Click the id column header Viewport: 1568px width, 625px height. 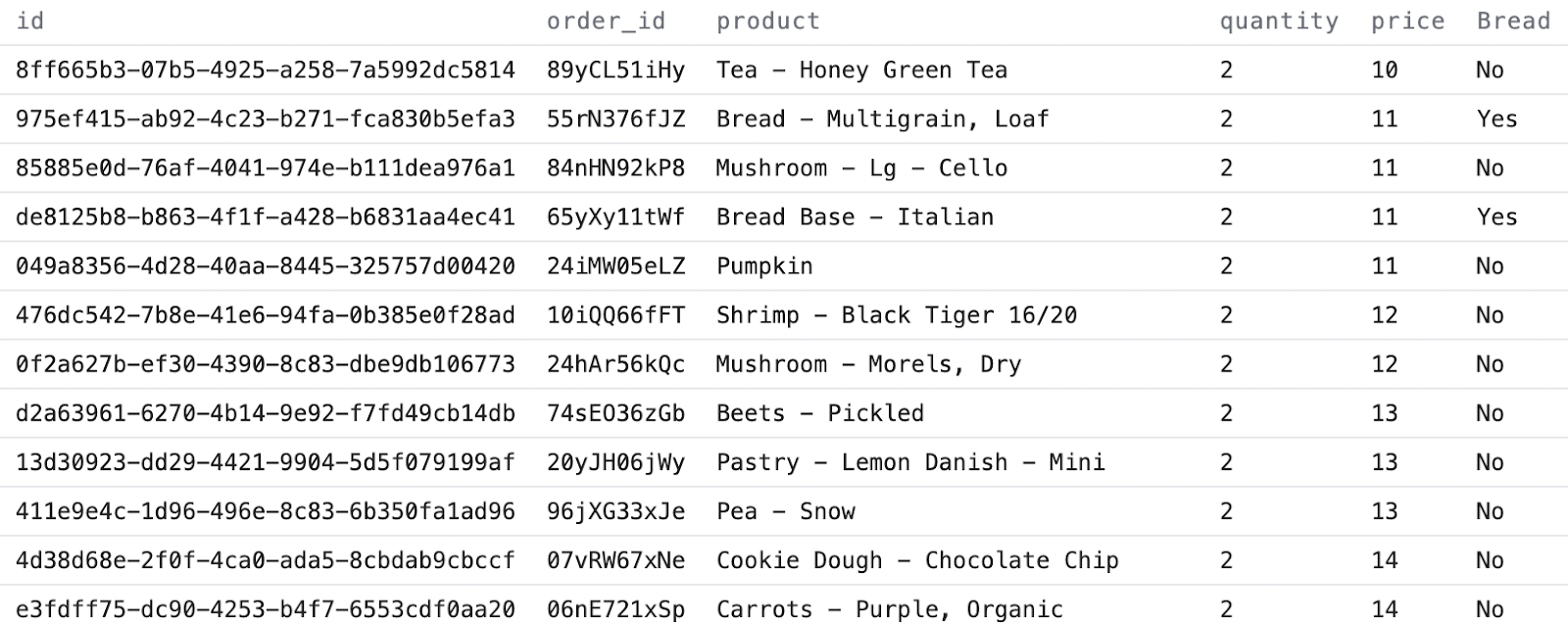pyautogui.click(x=30, y=21)
